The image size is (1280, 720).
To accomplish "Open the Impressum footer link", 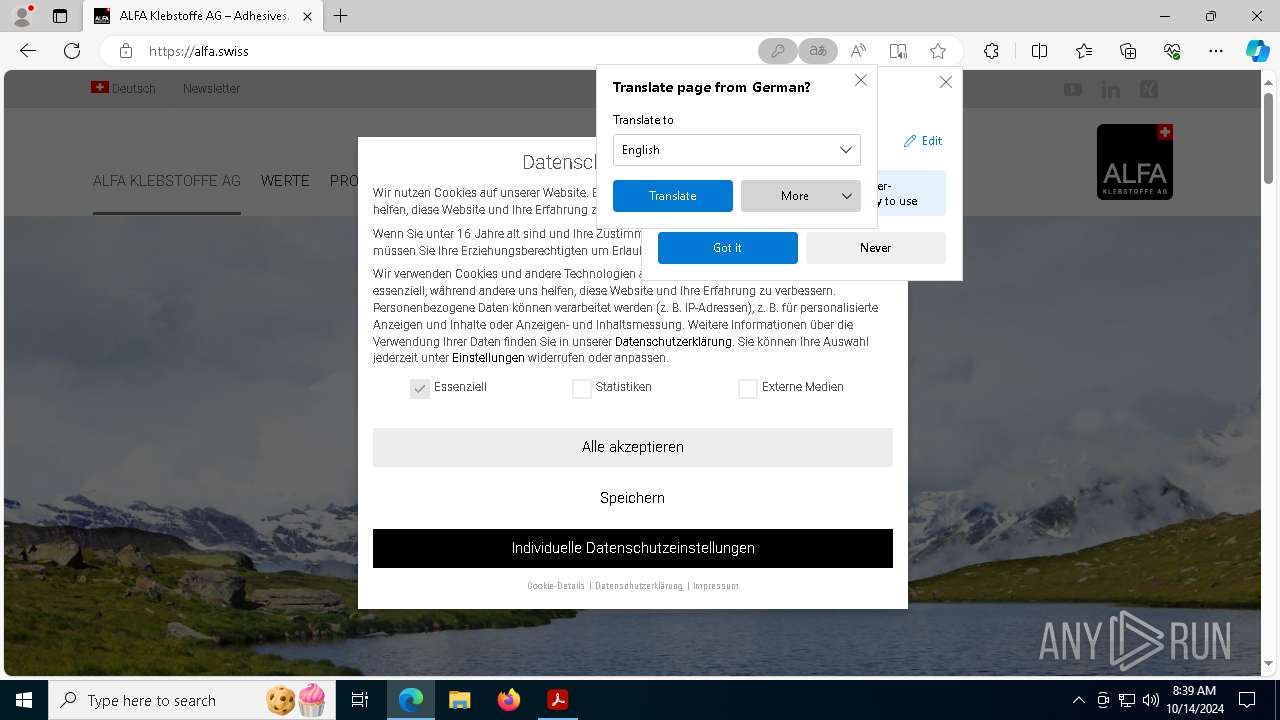I will click(x=716, y=586).
